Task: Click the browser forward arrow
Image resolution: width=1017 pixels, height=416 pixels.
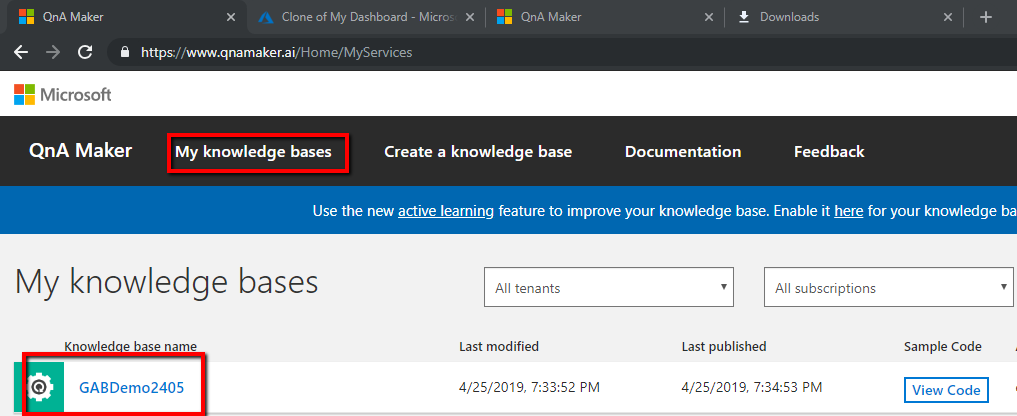Action: (53, 53)
